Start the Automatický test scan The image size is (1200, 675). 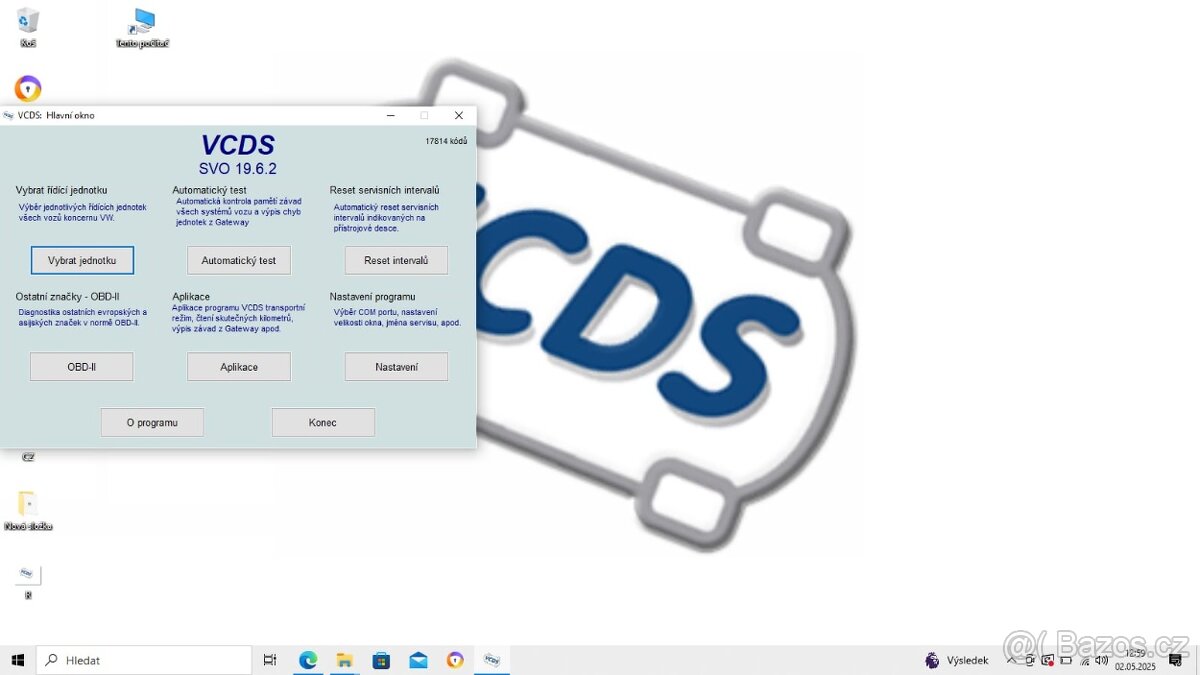[x=239, y=260]
